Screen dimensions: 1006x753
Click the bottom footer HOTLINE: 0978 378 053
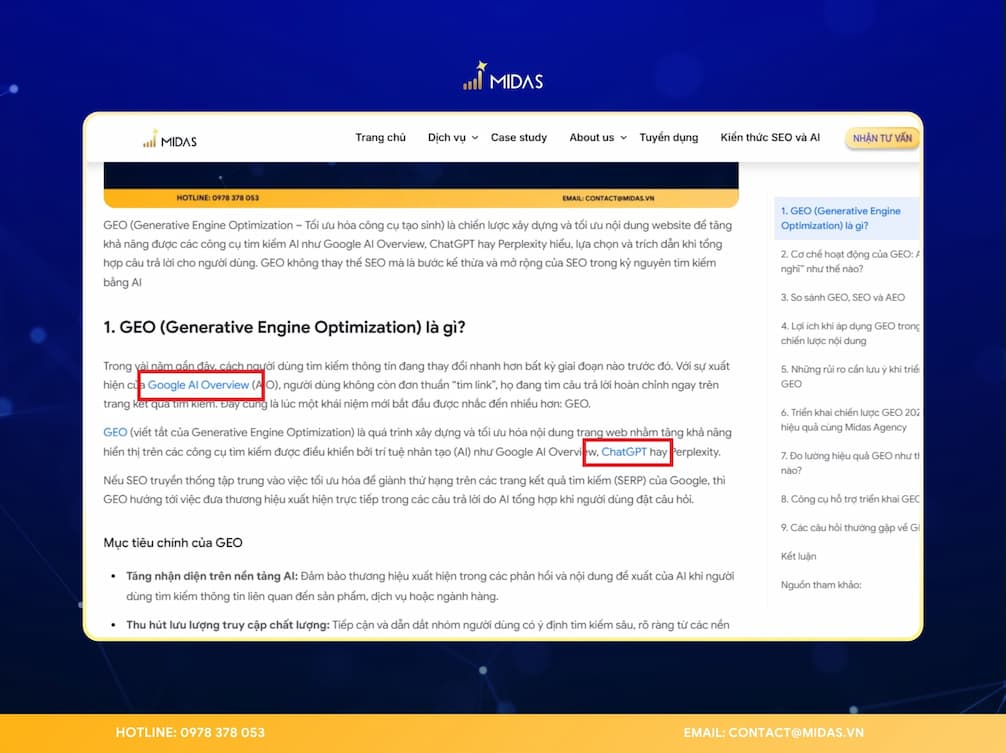(190, 732)
